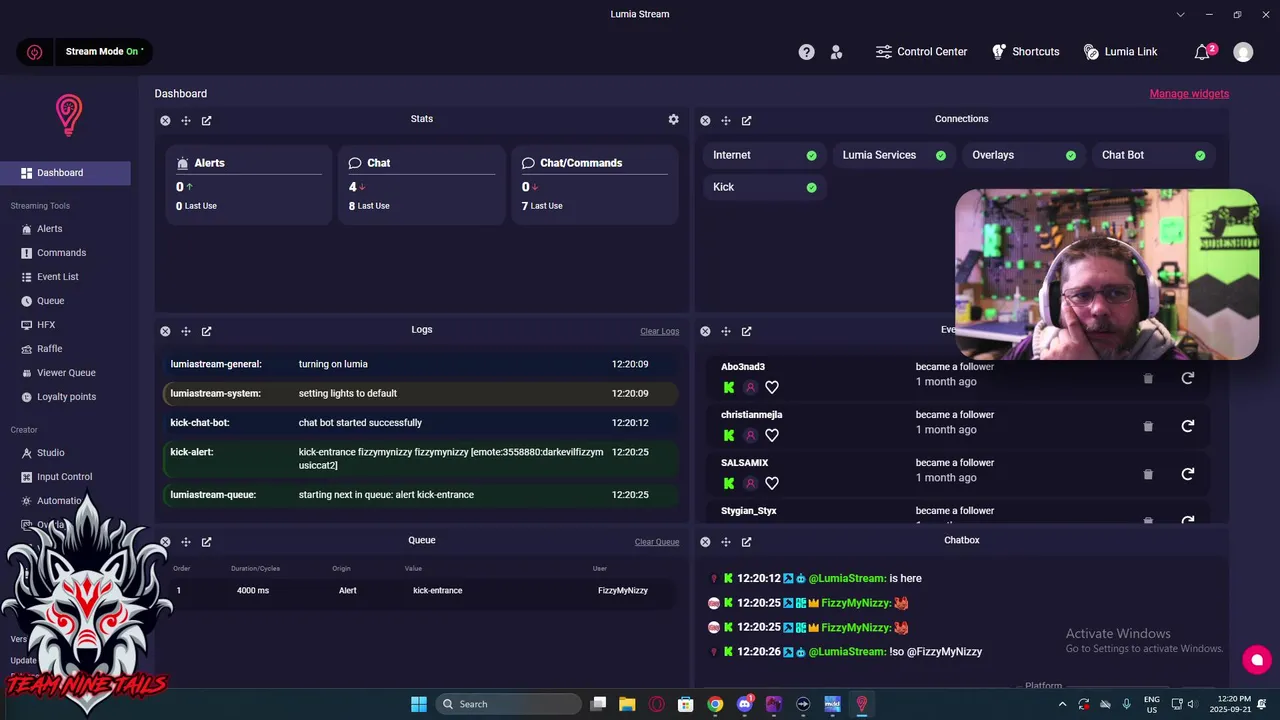Delete the christianmejla follower event
1280x720 pixels.
tap(1148, 426)
